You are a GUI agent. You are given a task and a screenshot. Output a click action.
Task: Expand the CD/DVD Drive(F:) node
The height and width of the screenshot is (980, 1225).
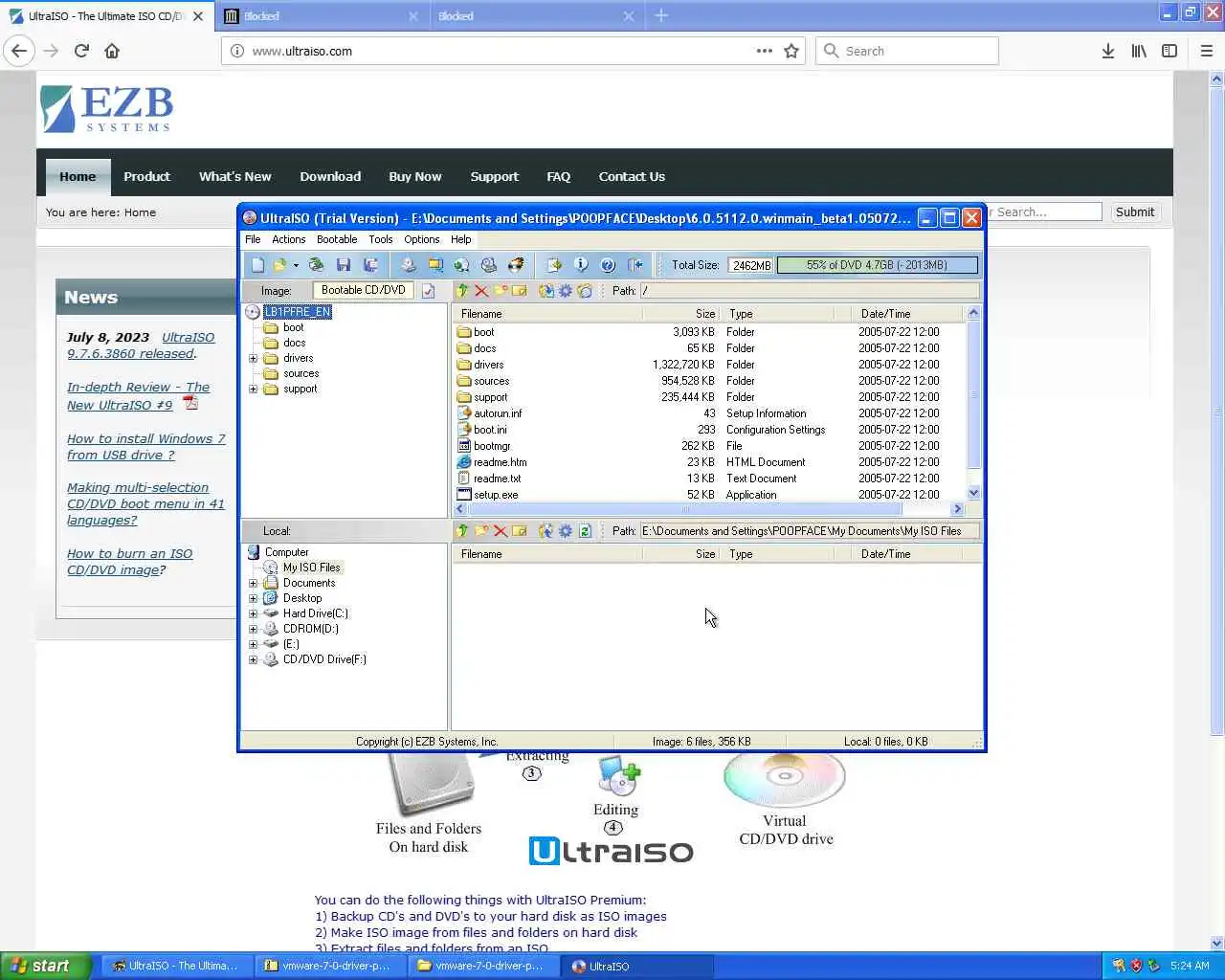[x=254, y=659]
